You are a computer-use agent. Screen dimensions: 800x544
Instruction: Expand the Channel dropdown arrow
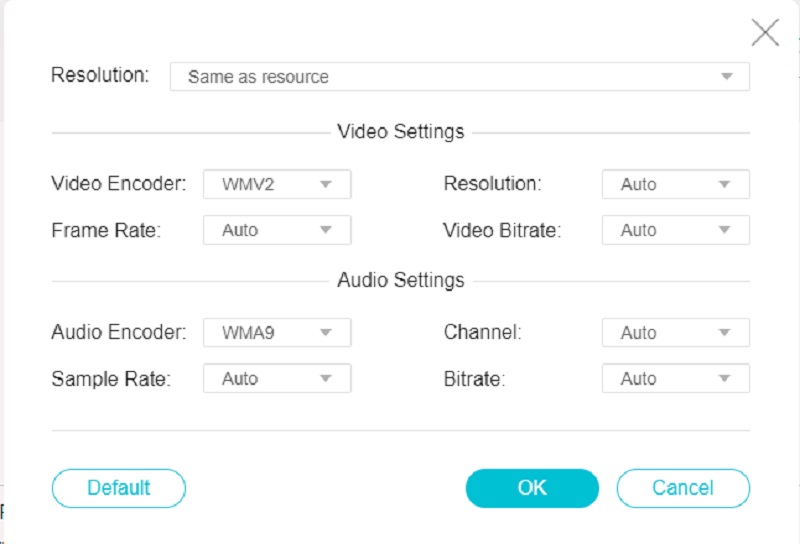725,333
